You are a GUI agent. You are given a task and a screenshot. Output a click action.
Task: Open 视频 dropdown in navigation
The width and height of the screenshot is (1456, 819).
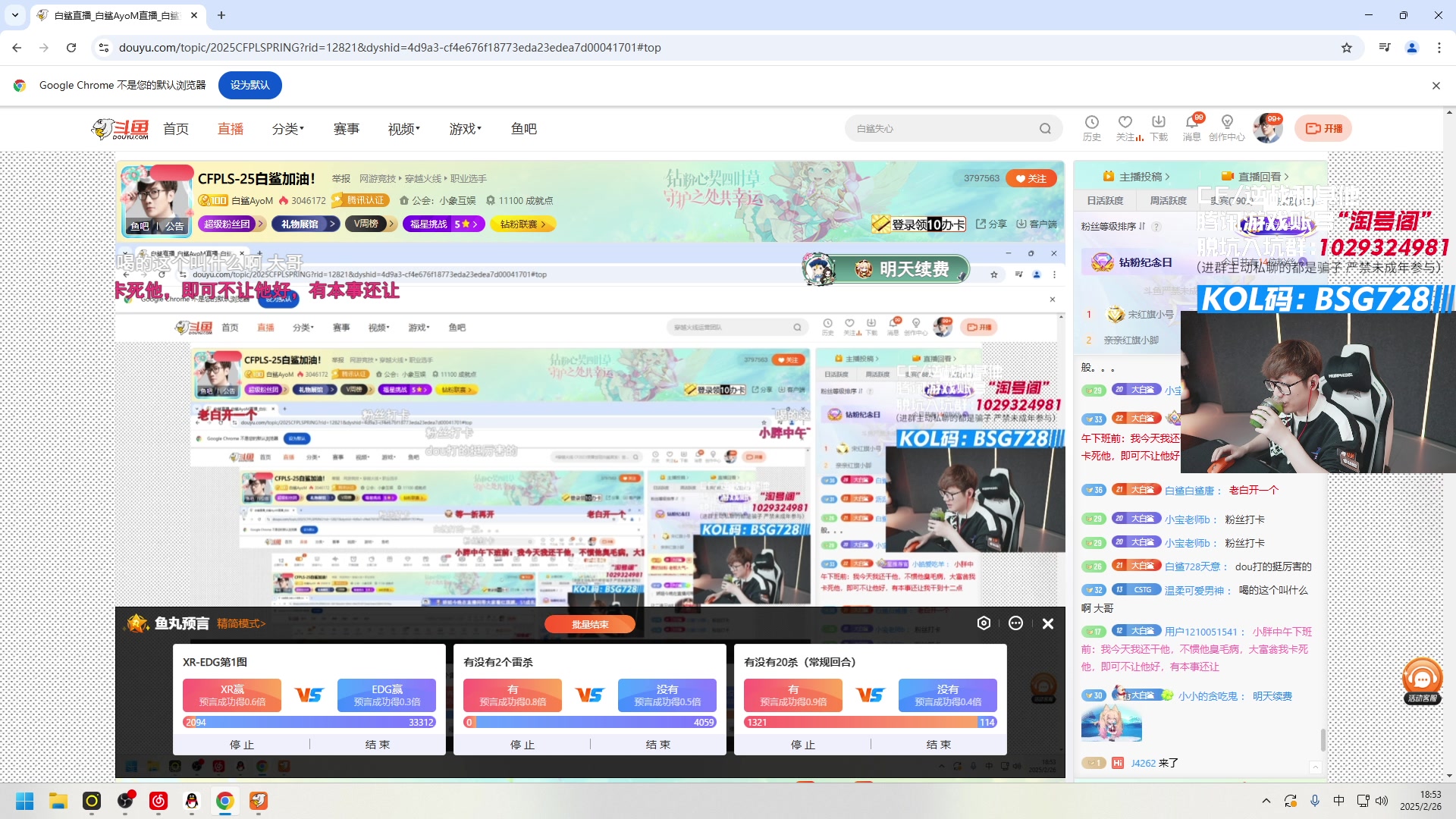404,129
